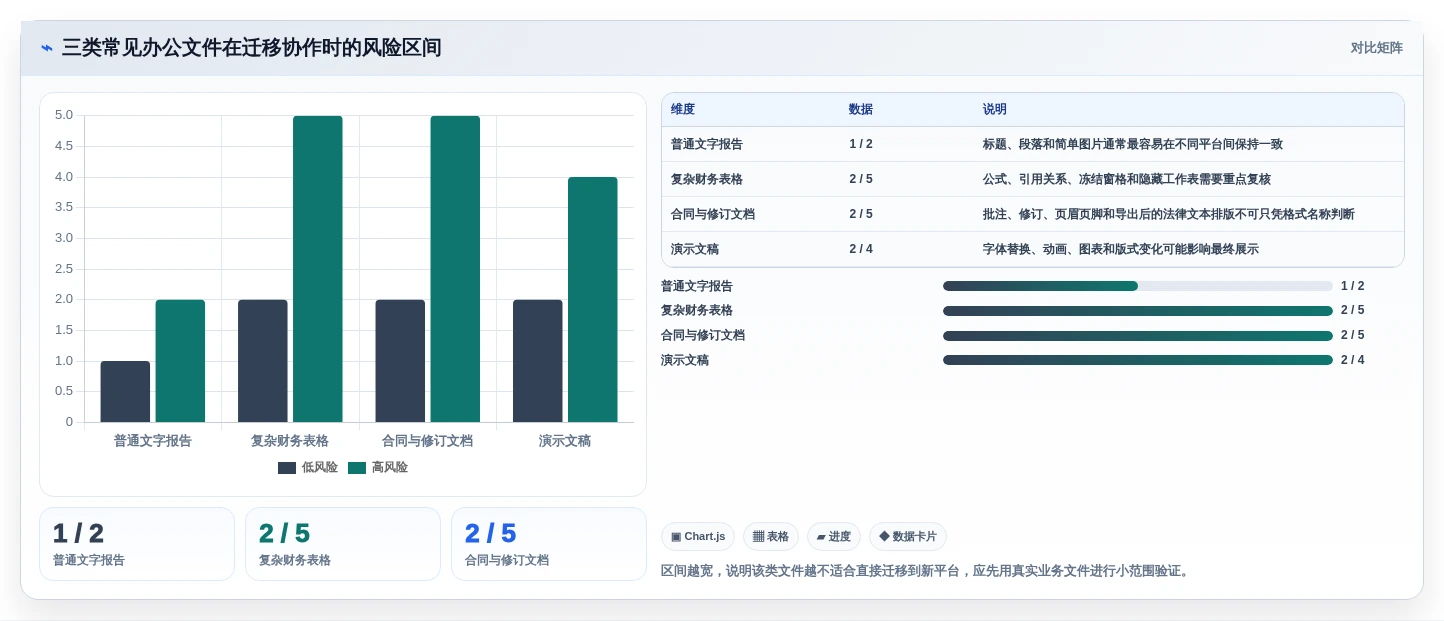Click the lightning icon beside the title
This screenshot has width=1444, height=621.
[47, 48]
